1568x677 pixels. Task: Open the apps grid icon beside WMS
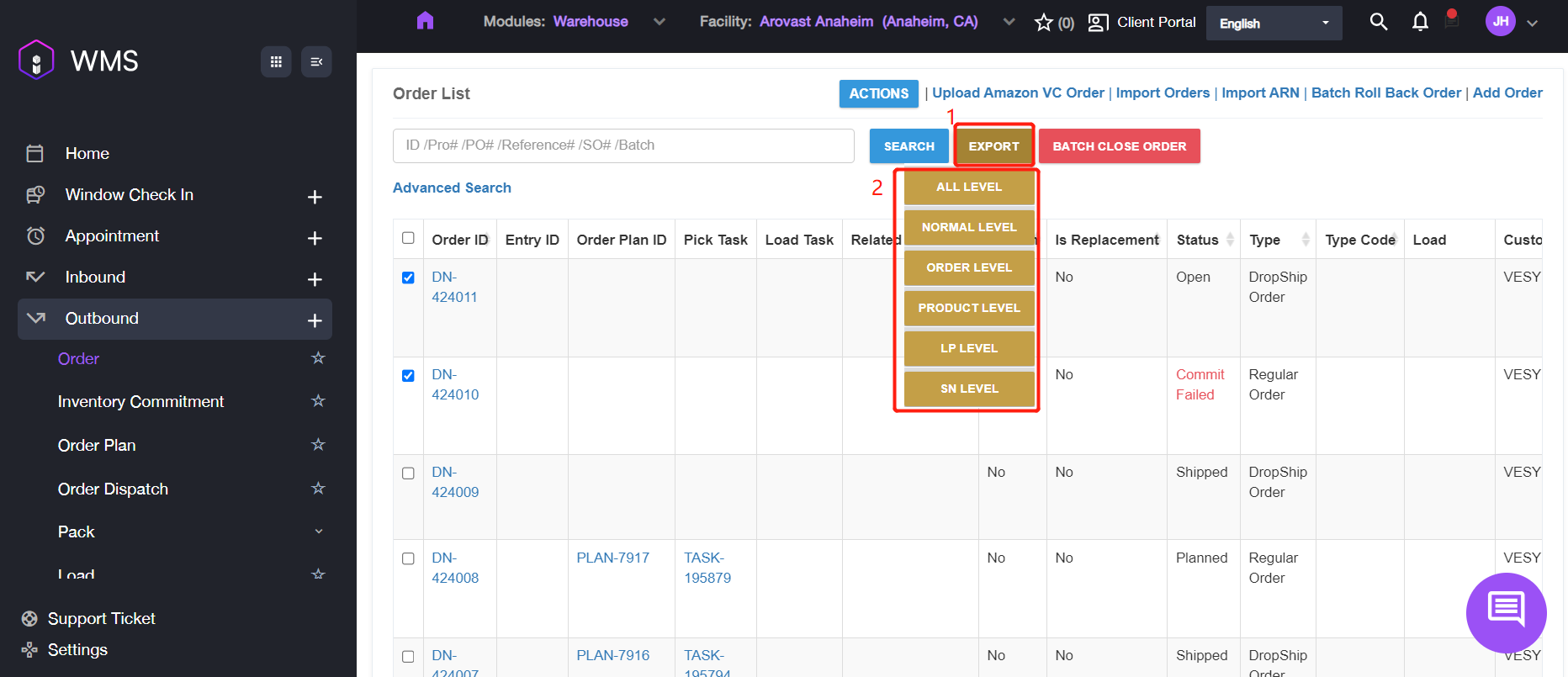pos(276,61)
